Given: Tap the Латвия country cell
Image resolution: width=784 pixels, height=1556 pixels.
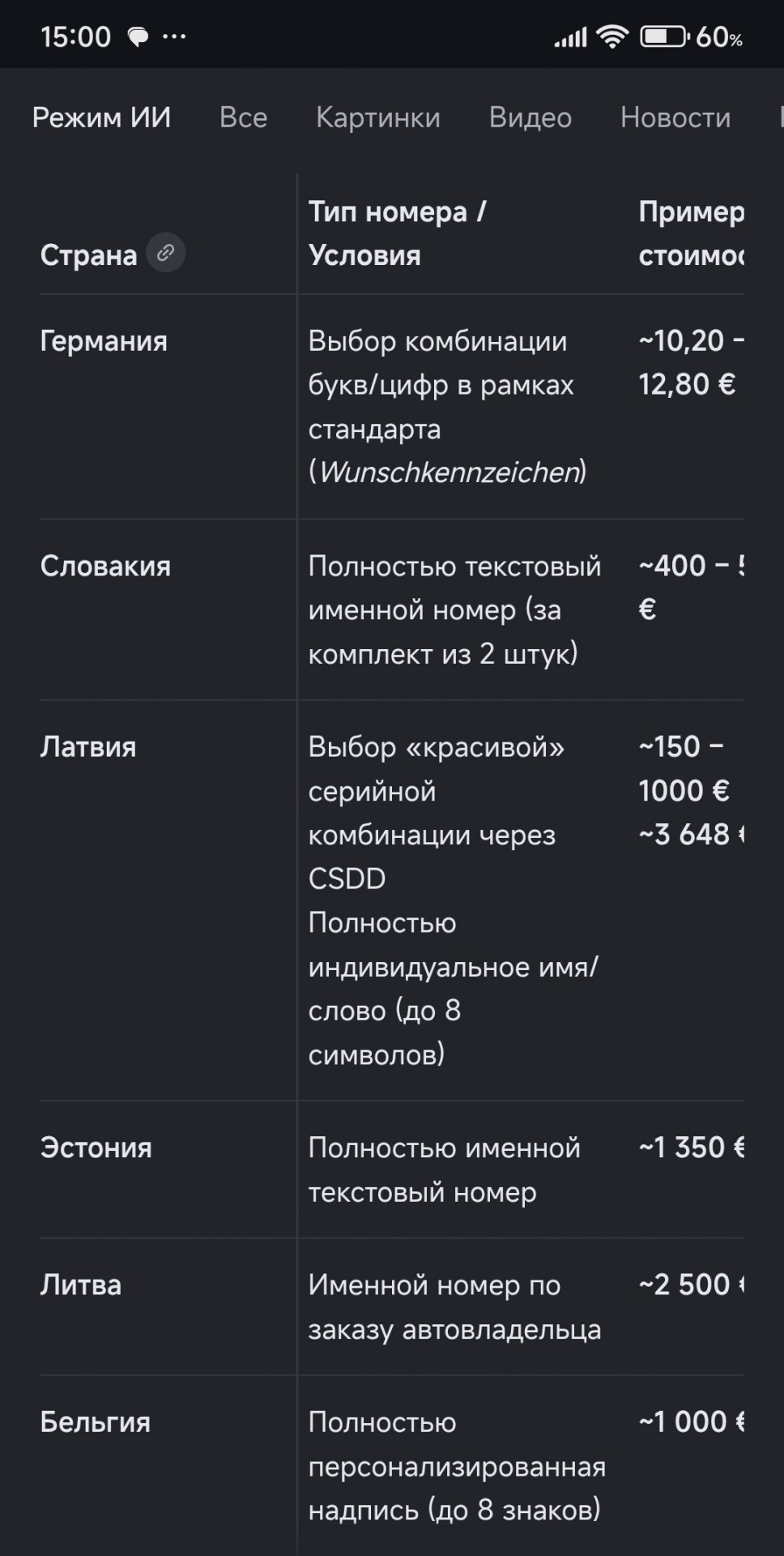Looking at the screenshot, I should 88,746.
